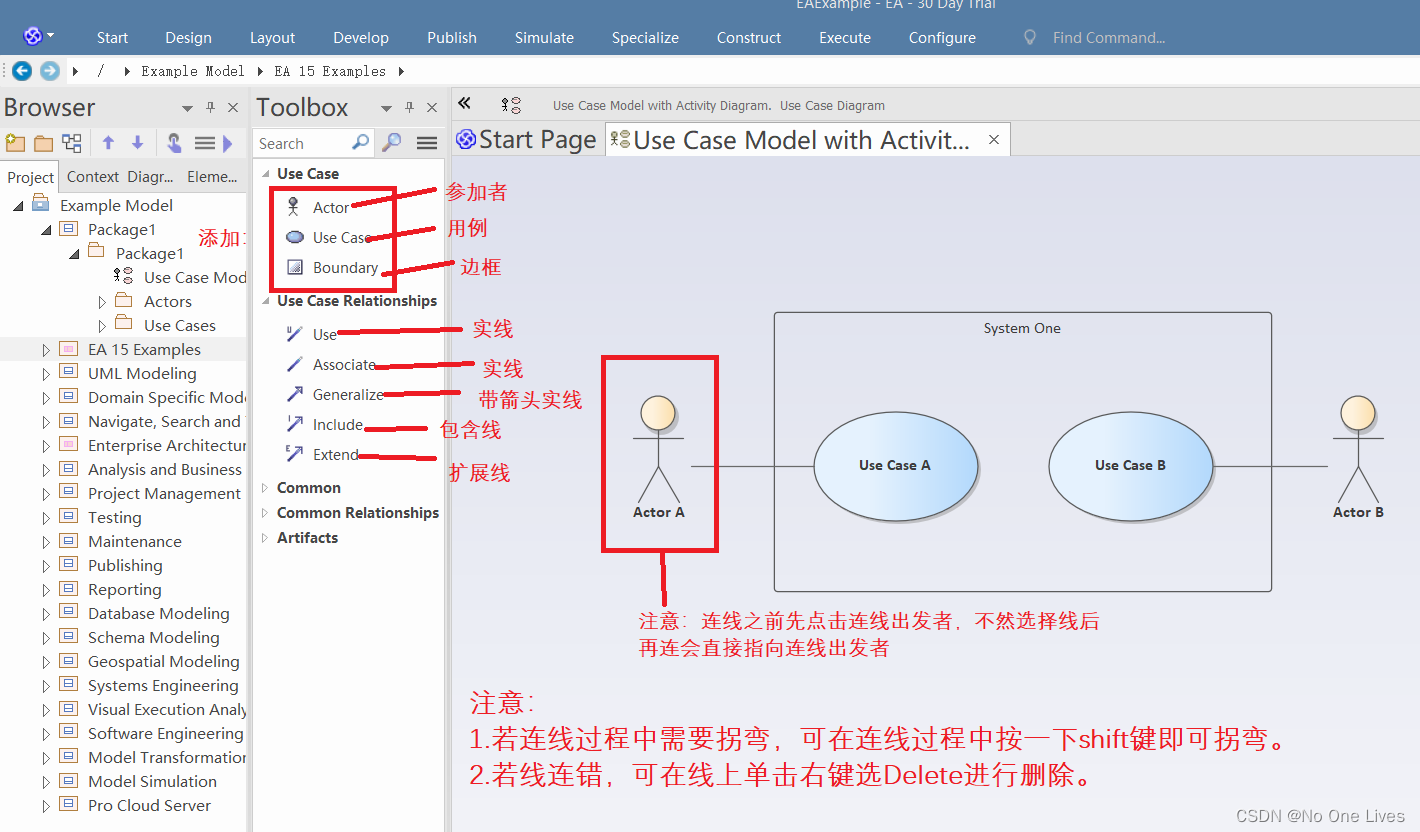
Task: Open the Toolbox panel dropdown arrow
Action: coord(386,108)
